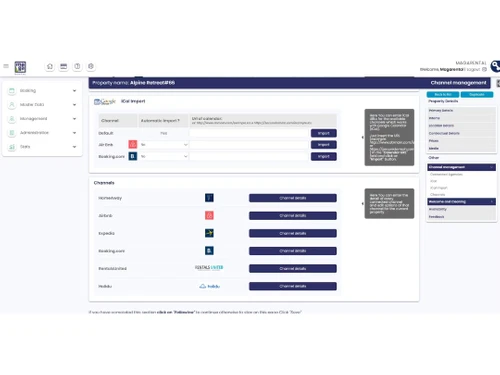The width and height of the screenshot is (500, 375).
Task: Click the Google Calendar logo
Action: coord(105,101)
